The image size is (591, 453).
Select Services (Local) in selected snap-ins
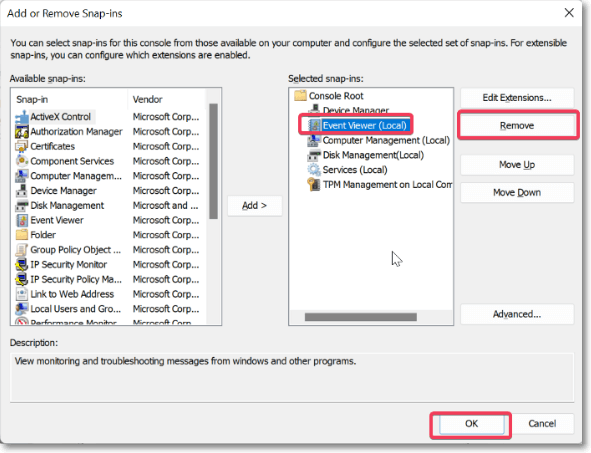click(x=348, y=170)
